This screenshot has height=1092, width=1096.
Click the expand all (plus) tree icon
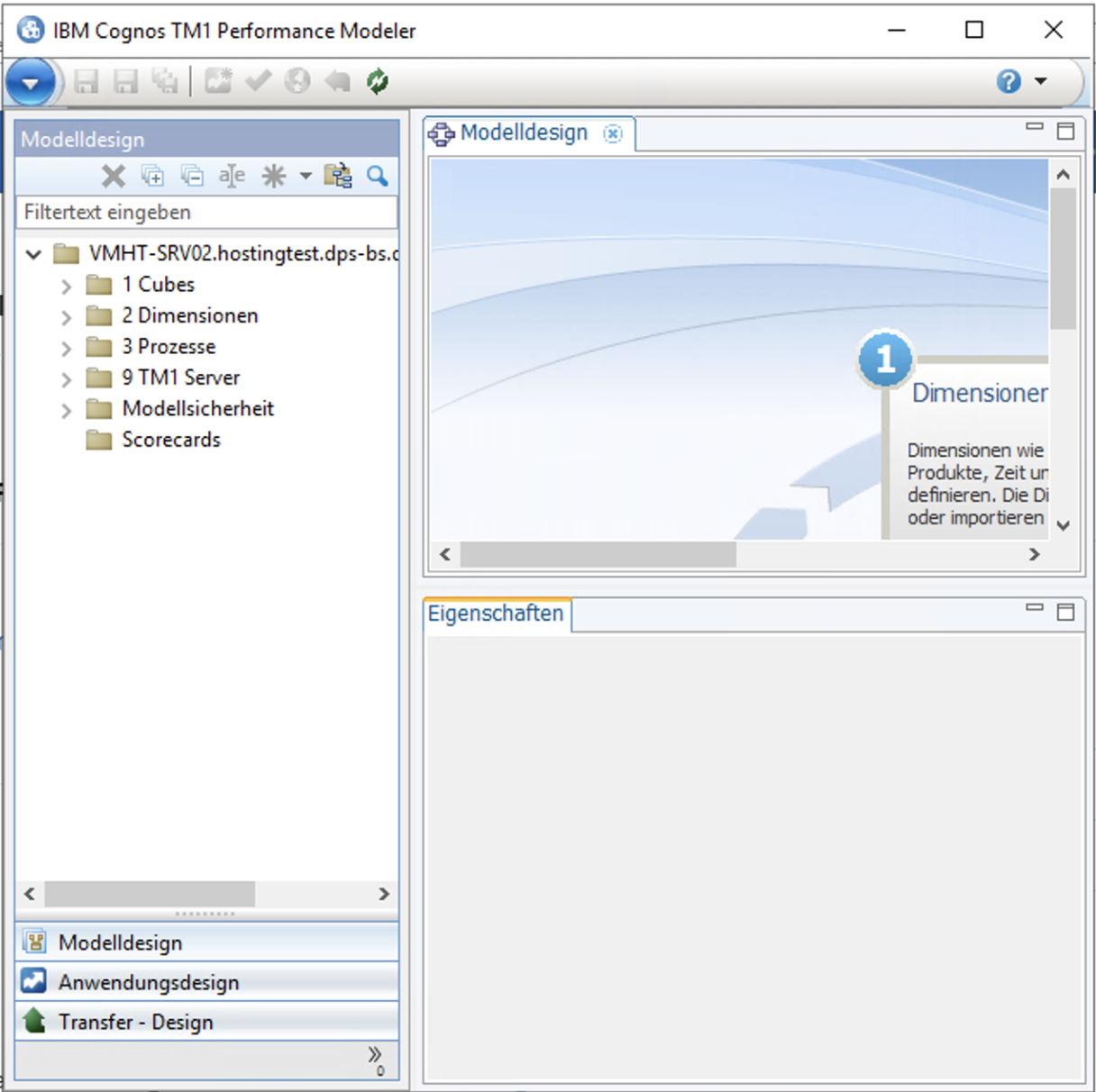pos(153,176)
